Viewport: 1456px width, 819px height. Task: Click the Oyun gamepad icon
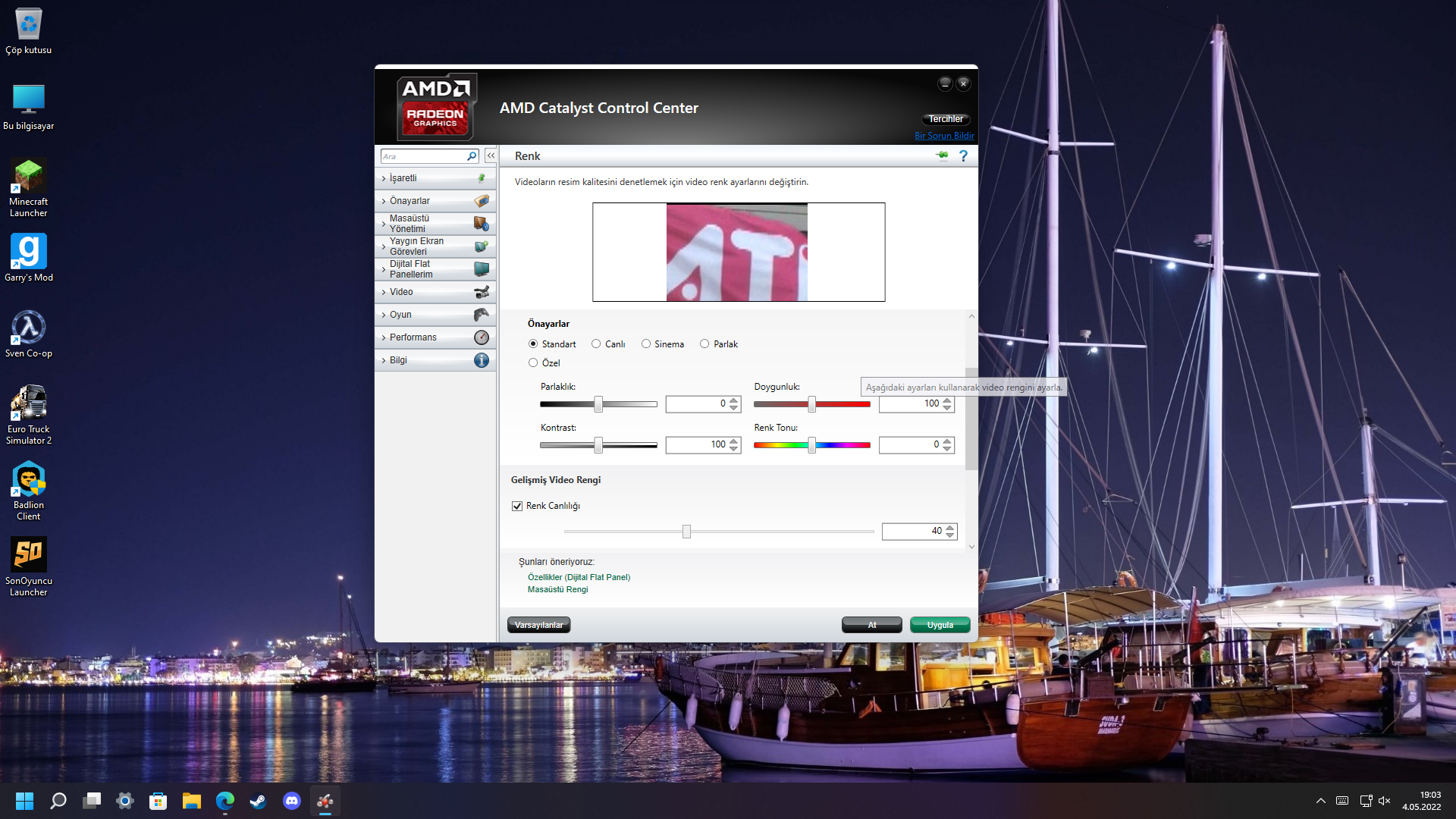481,315
